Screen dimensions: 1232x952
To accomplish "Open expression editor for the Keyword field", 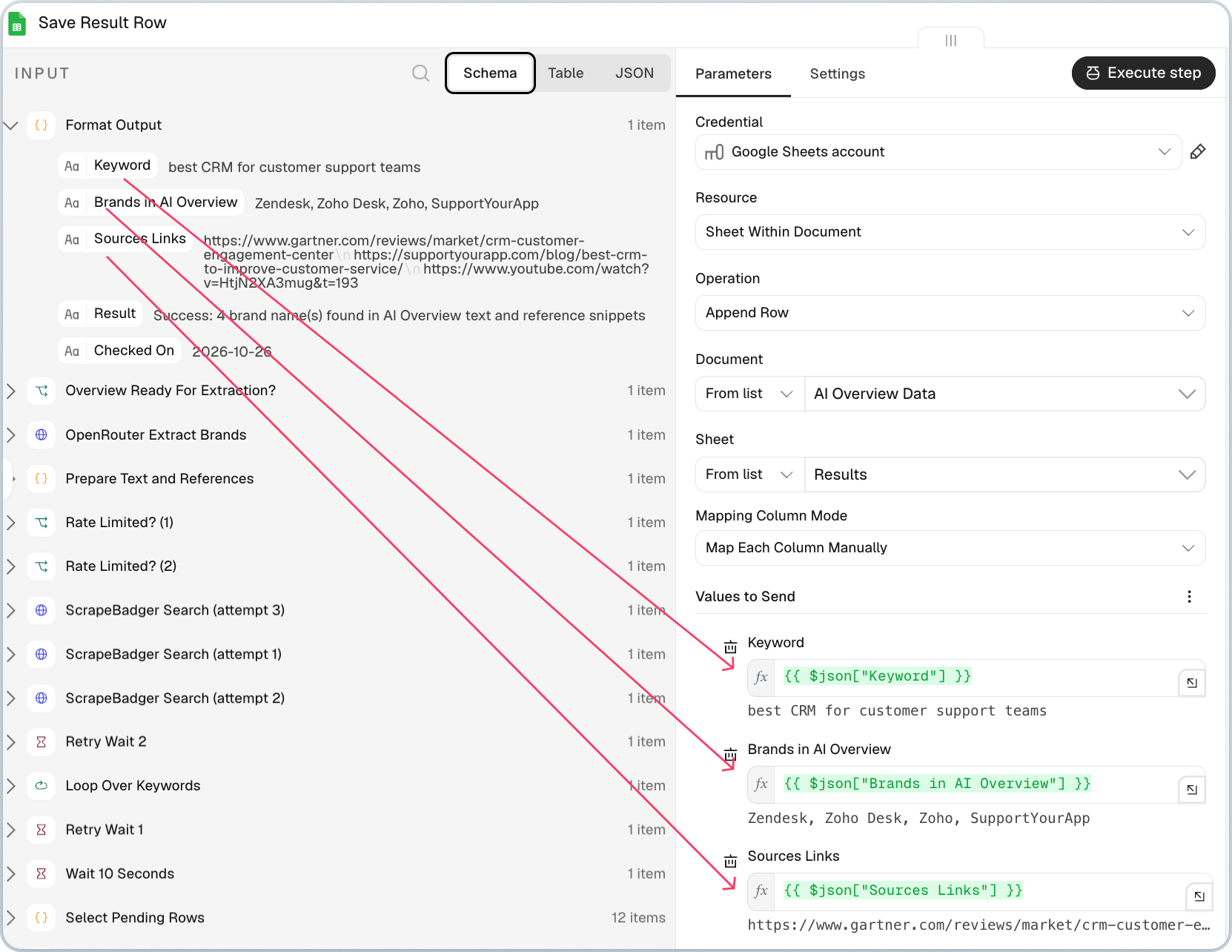I will [1192, 683].
